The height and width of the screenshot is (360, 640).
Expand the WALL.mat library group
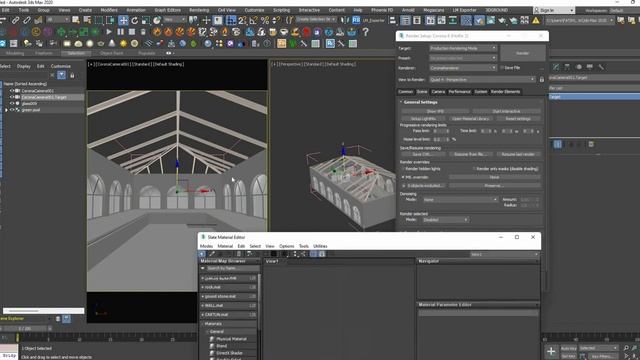click(x=202, y=305)
